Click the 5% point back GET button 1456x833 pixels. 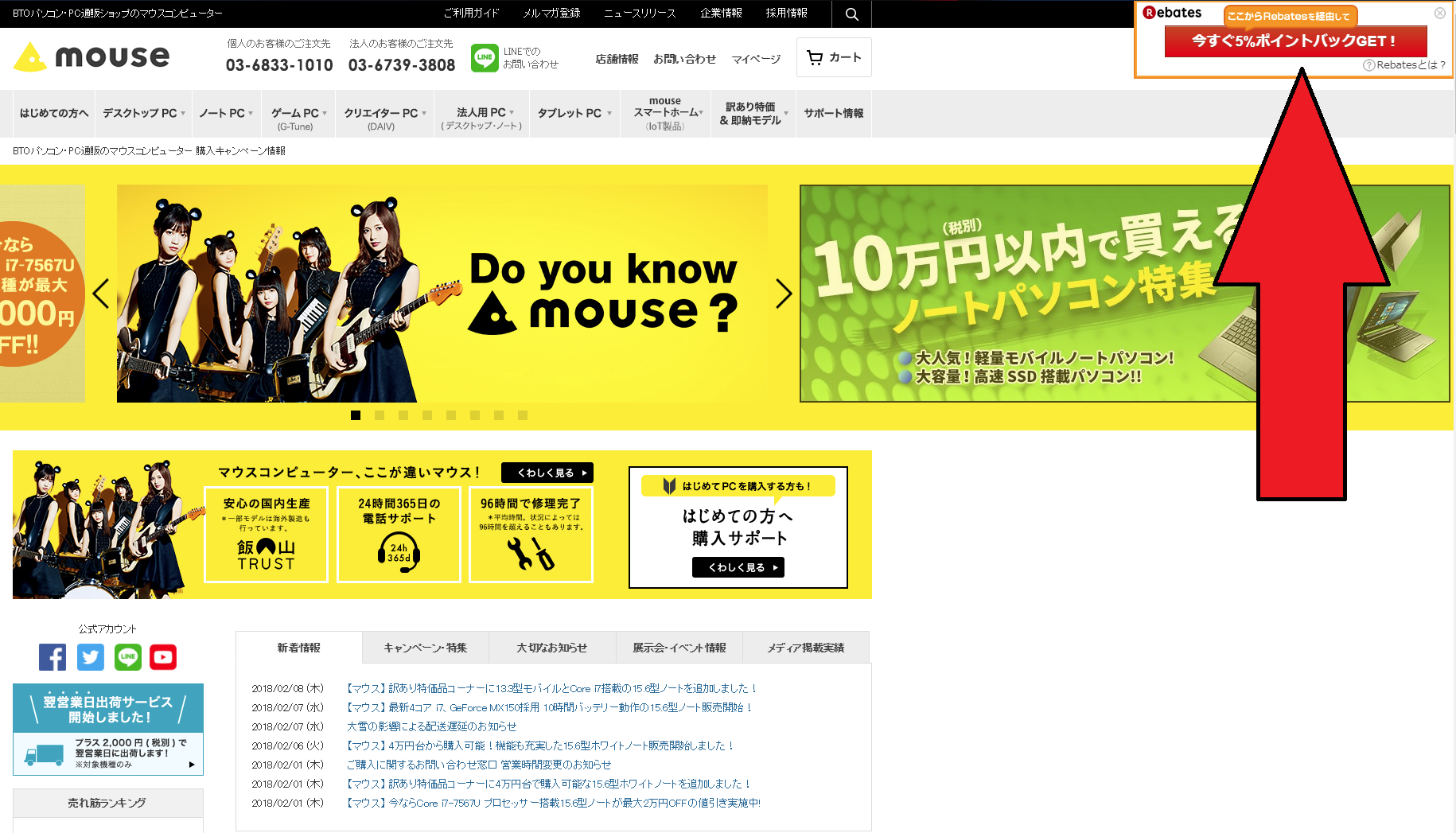click(x=1295, y=41)
